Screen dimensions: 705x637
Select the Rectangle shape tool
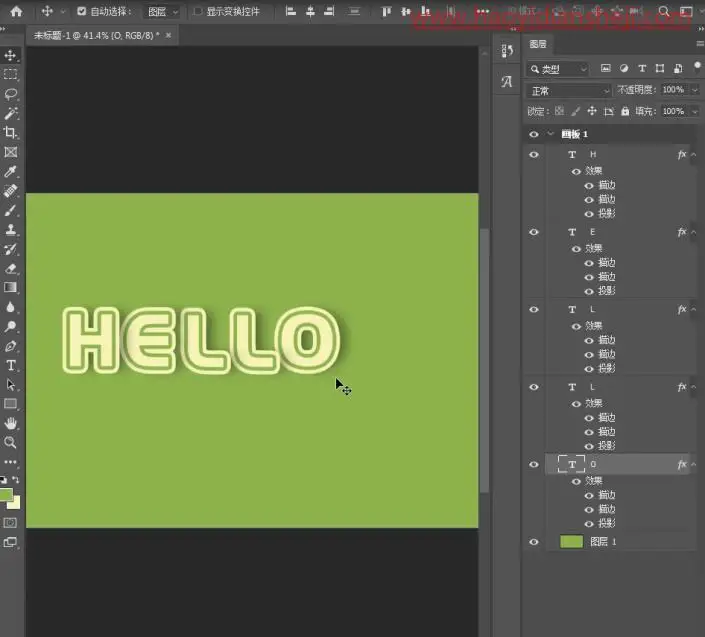[10, 404]
